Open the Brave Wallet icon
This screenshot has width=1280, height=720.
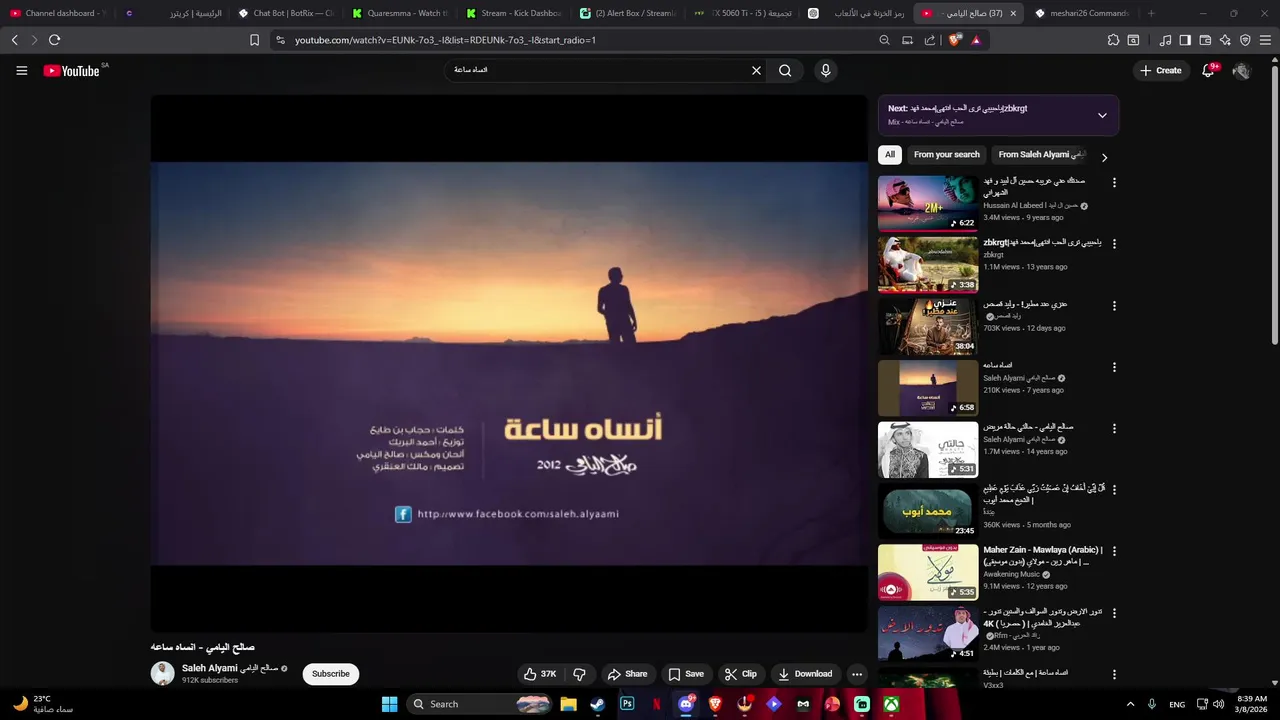(1205, 40)
